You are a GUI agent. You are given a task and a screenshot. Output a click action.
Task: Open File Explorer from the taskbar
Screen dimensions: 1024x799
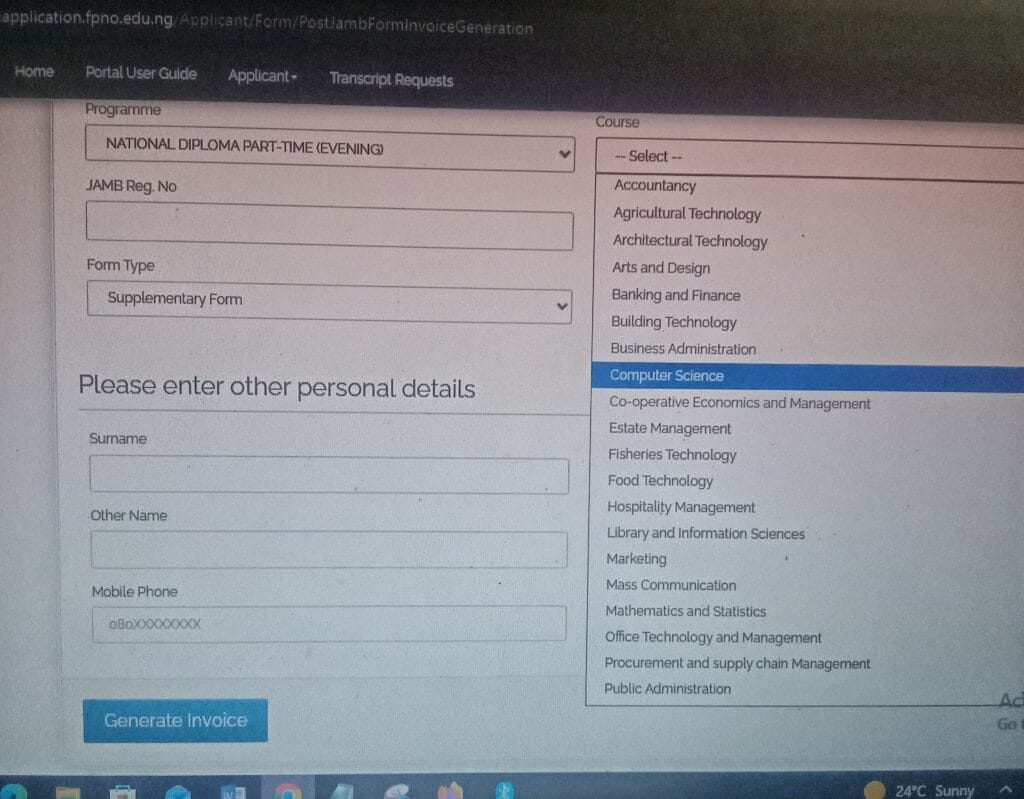coord(68,792)
